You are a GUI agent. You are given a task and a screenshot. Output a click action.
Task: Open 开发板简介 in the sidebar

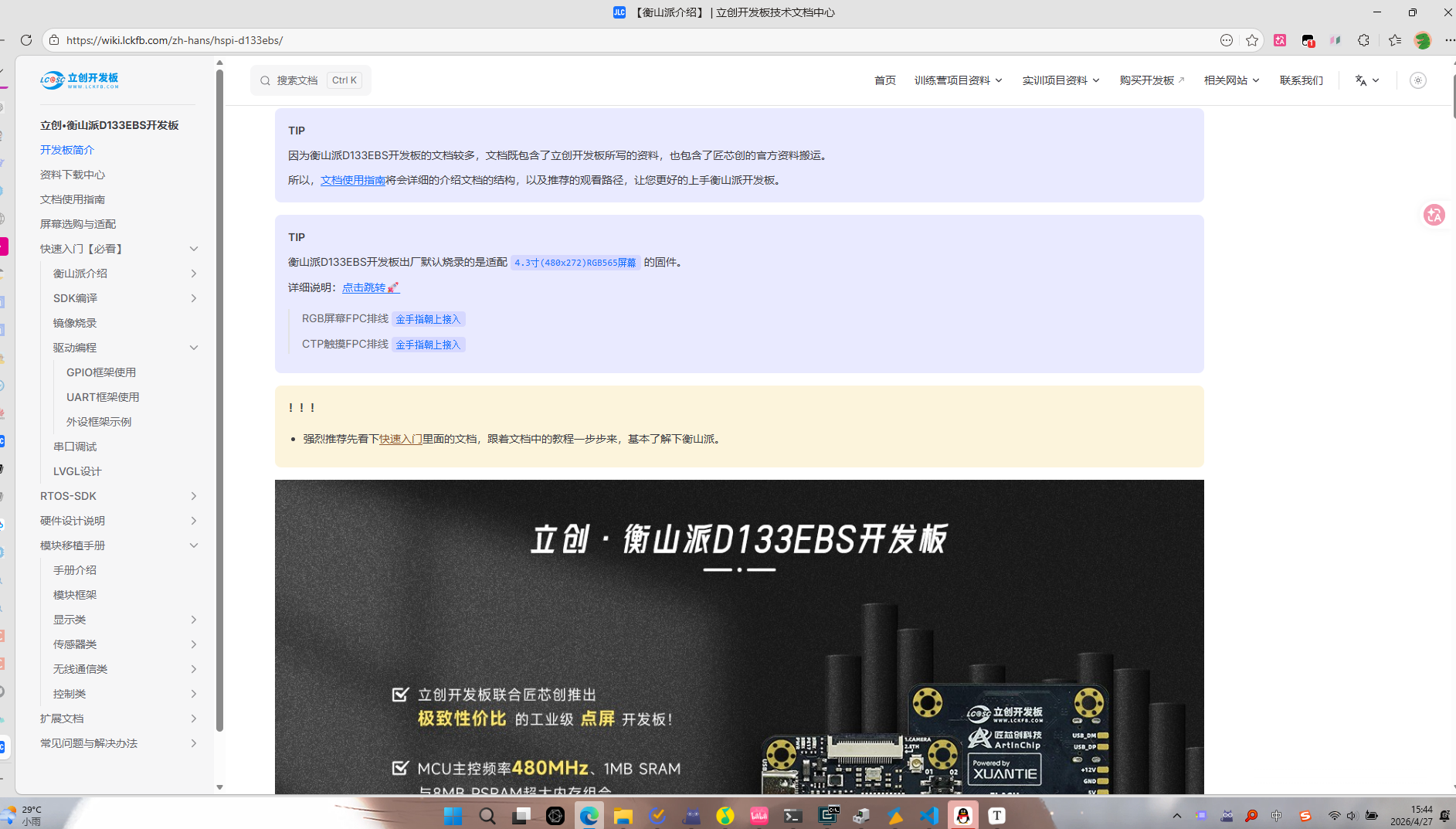pyautogui.click(x=67, y=150)
